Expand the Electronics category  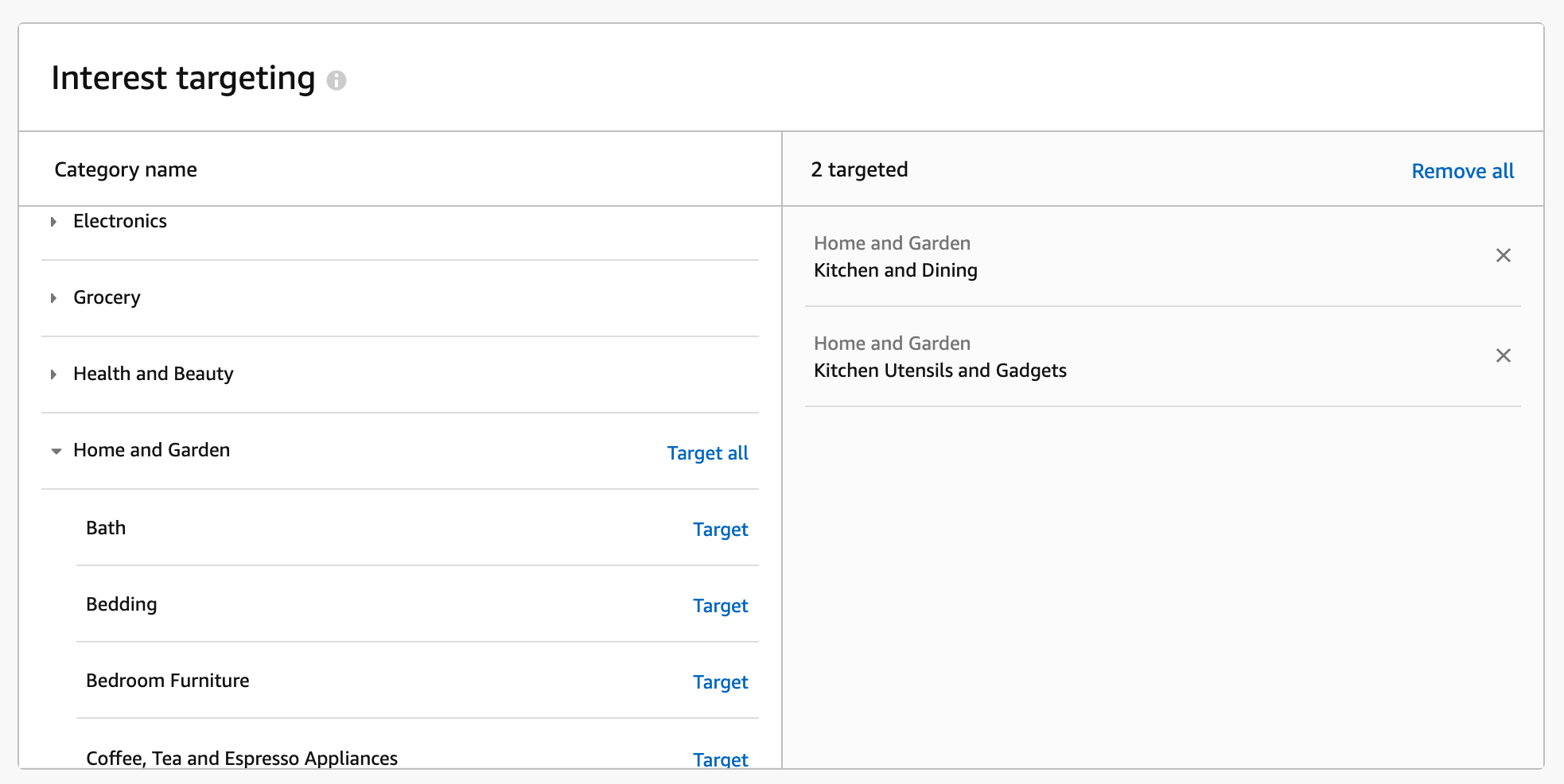click(x=53, y=222)
